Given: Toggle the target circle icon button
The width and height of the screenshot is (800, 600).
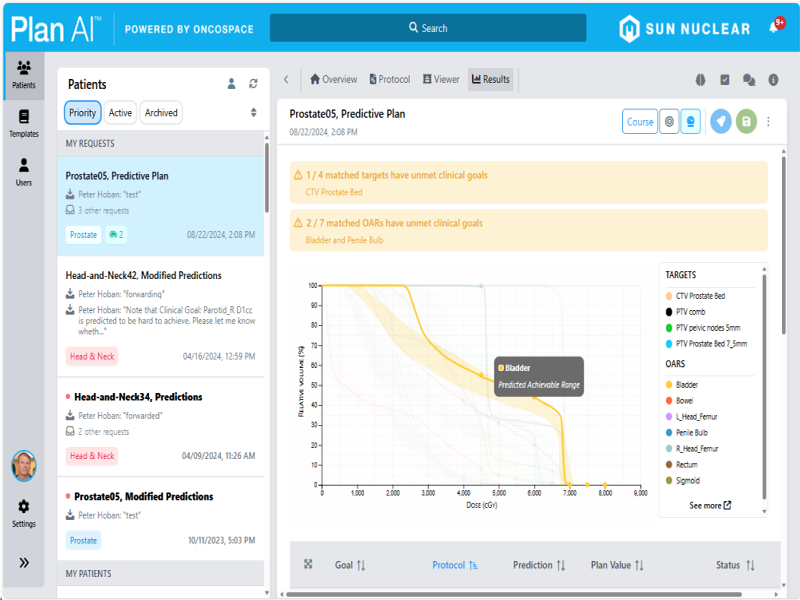Looking at the screenshot, I should pos(669,122).
